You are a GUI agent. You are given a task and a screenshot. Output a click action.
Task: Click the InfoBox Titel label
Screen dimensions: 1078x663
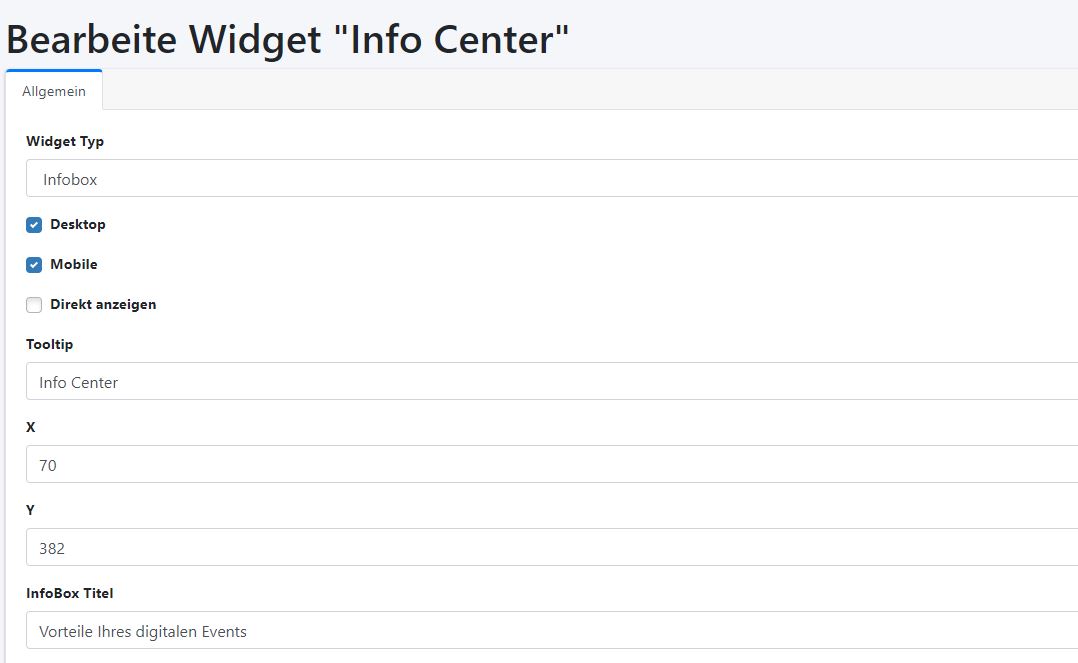tap(70, 593)
